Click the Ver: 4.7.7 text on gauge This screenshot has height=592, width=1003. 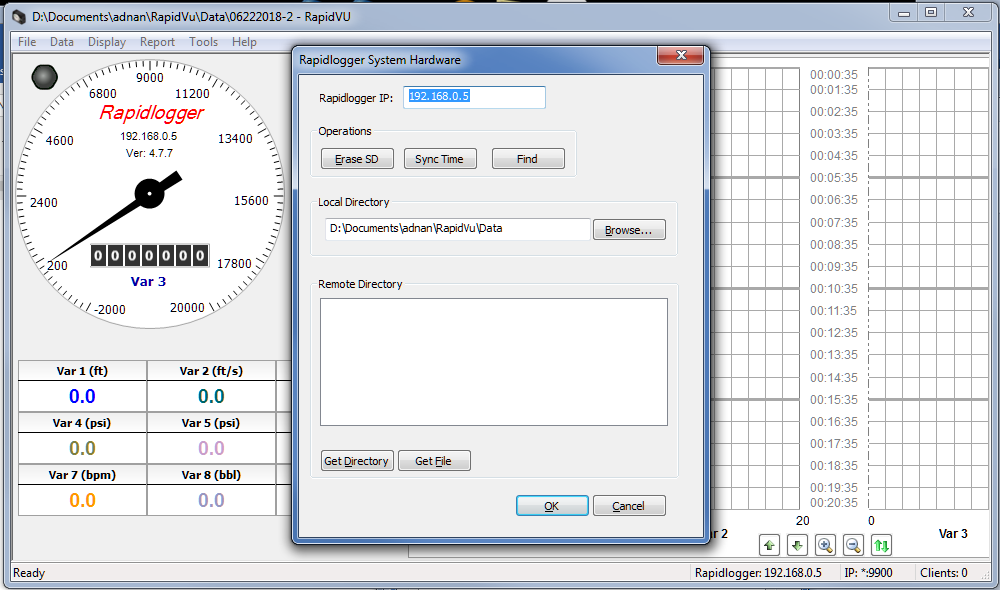pos(149,154)
